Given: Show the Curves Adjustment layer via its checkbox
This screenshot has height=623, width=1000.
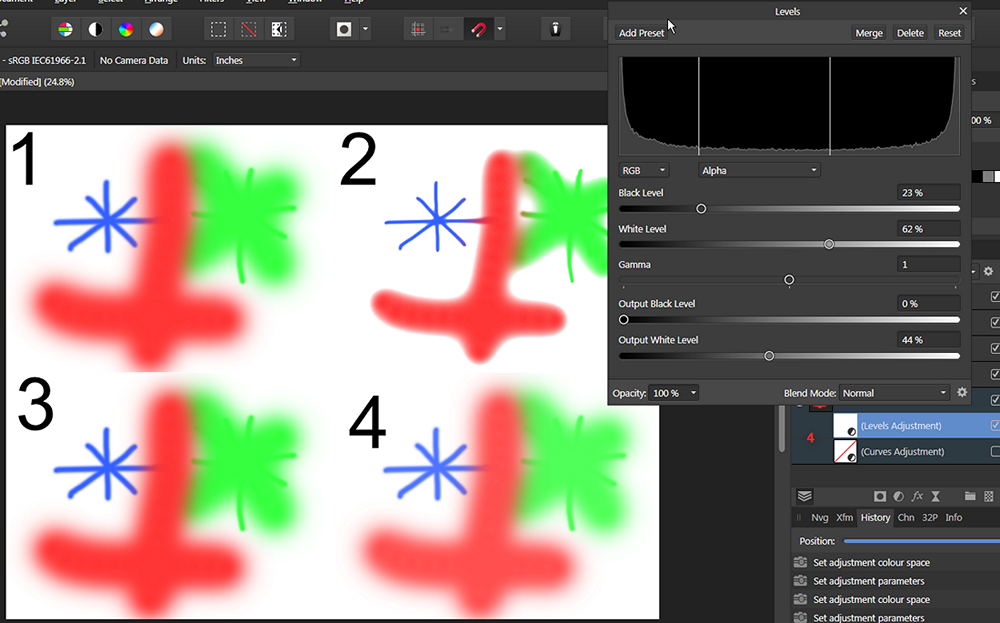Looking at the screenshot, I should (x=995, y=451).
